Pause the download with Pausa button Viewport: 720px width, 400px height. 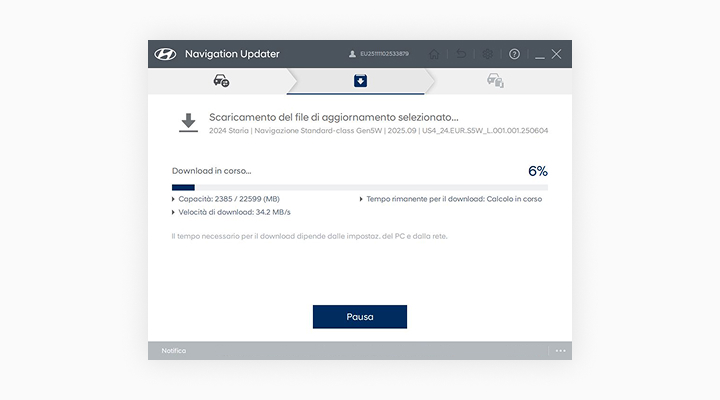click(x=360, y=317)
